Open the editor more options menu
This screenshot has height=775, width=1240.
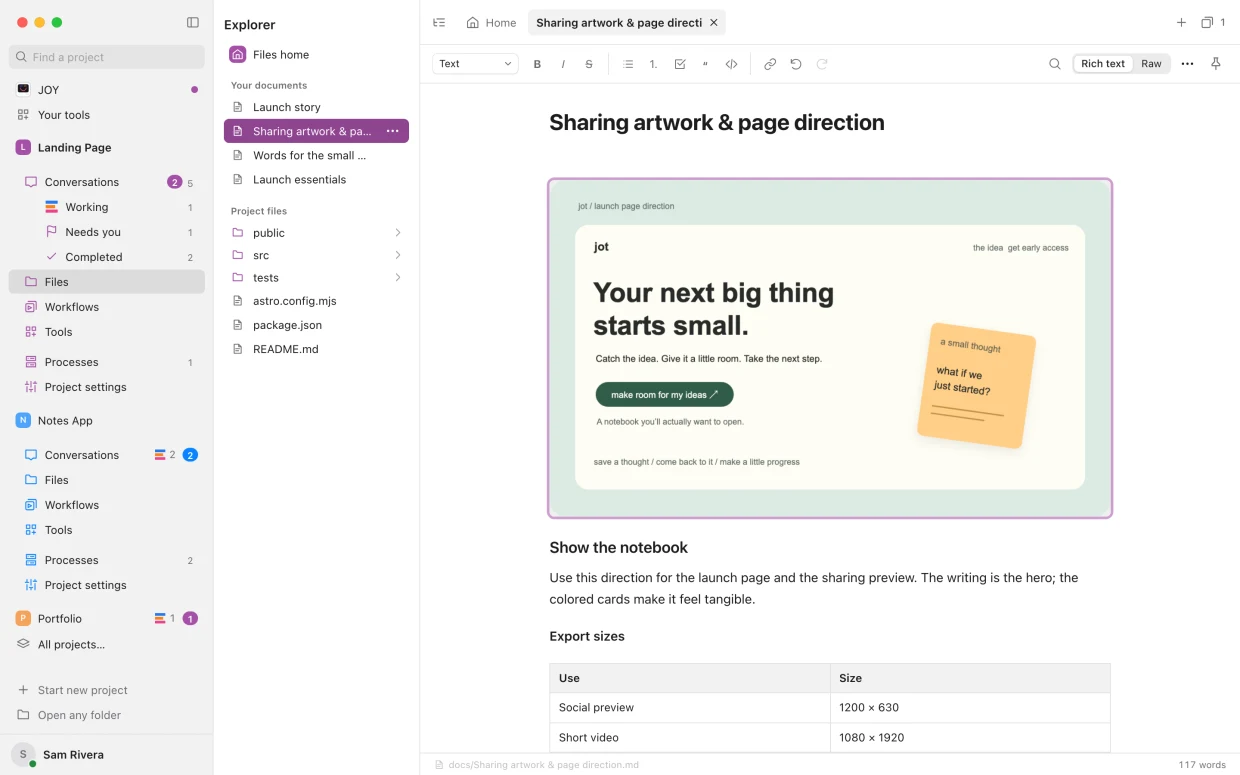(x=1187, y=64)
